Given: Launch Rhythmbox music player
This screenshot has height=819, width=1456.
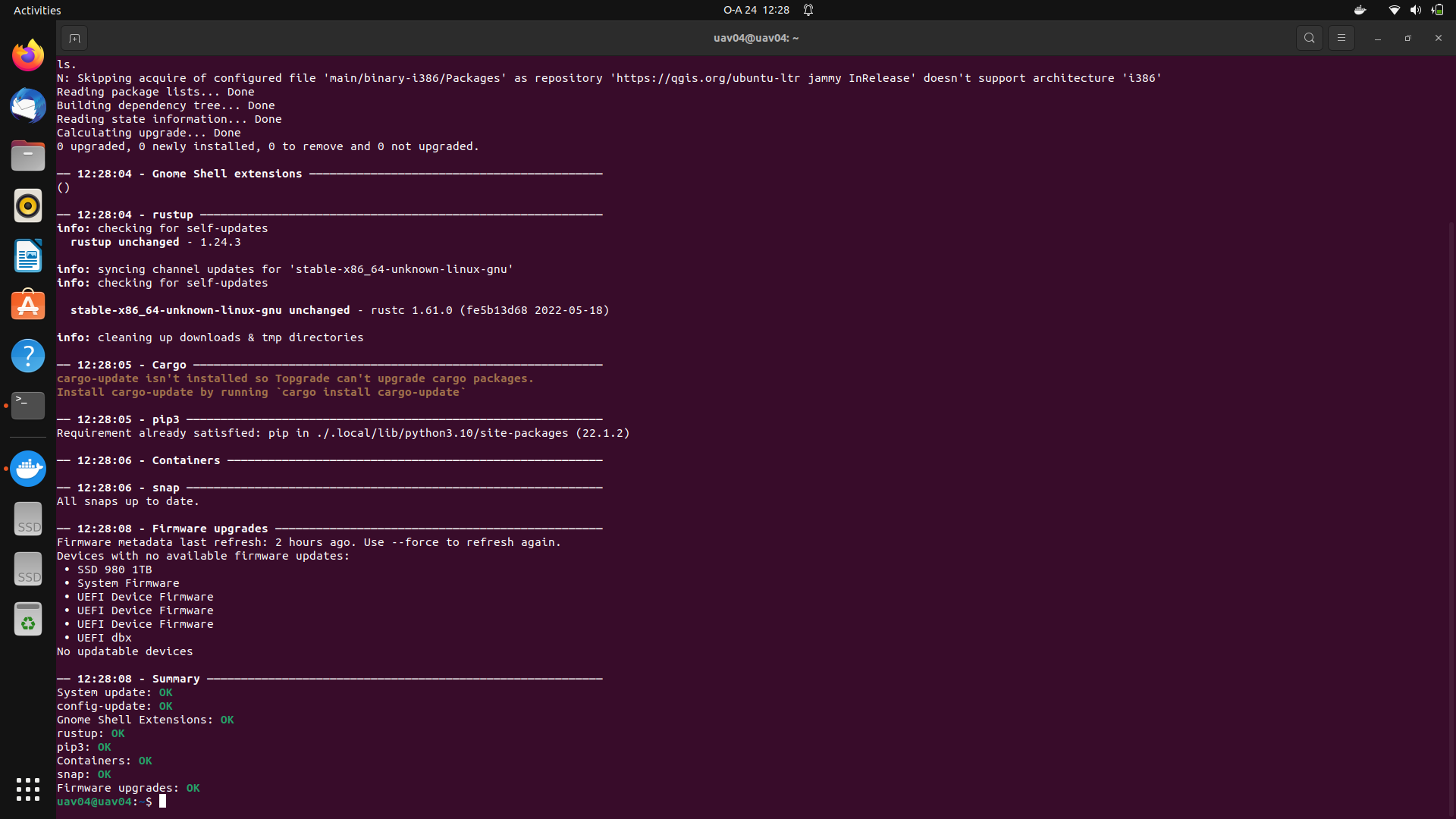Looking at the screenshot, I should click(28, 206).
